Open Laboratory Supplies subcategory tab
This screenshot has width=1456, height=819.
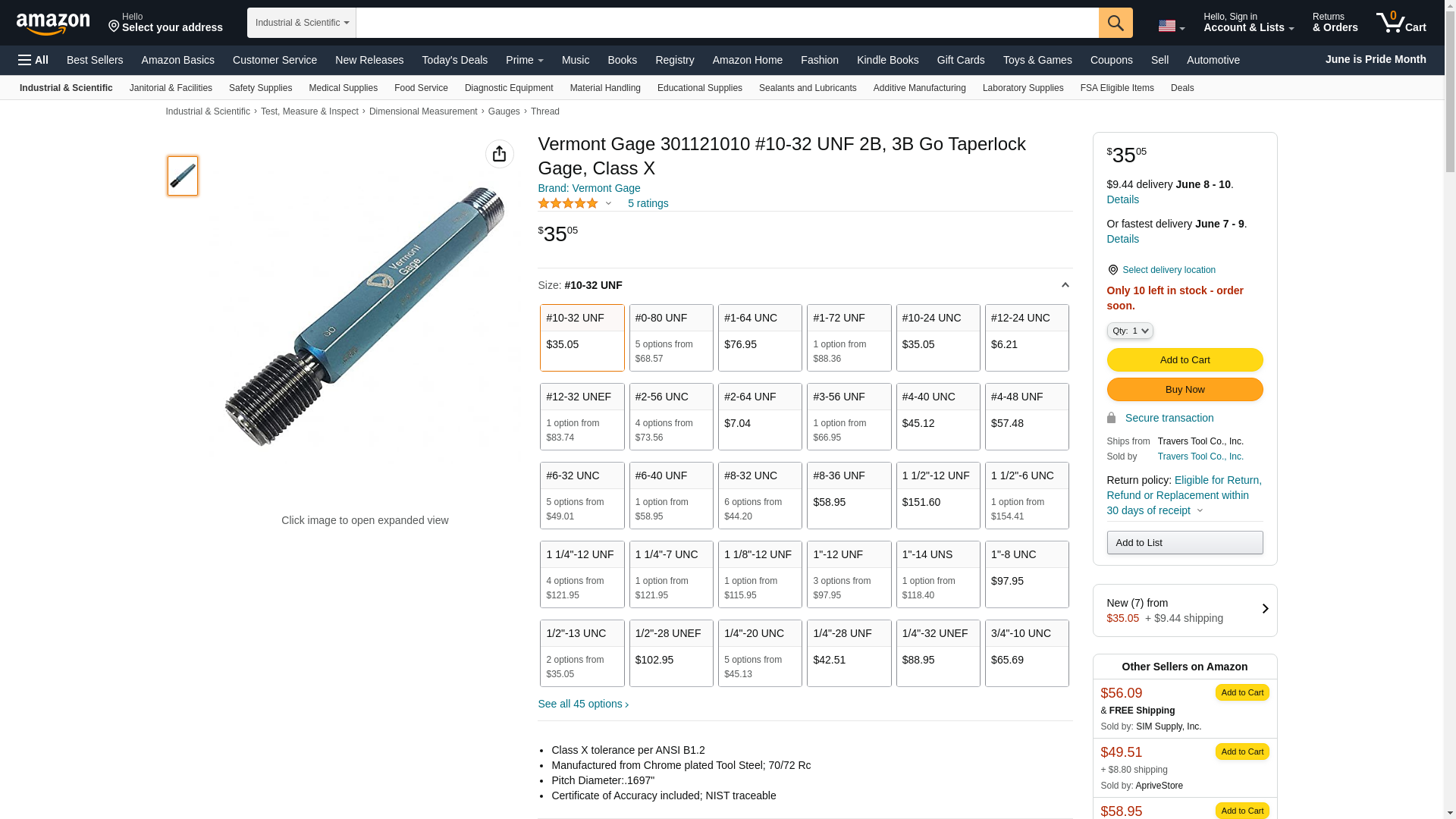click(1022, 88)
